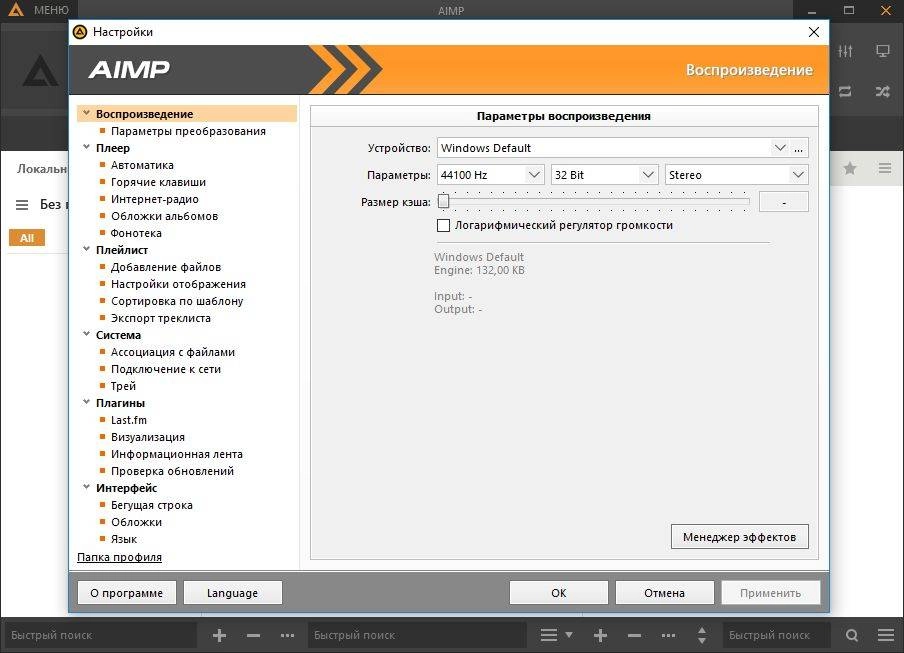Click the cache size value box
The height and width of the screenshot is (653, 904).
tap(784, 202)
